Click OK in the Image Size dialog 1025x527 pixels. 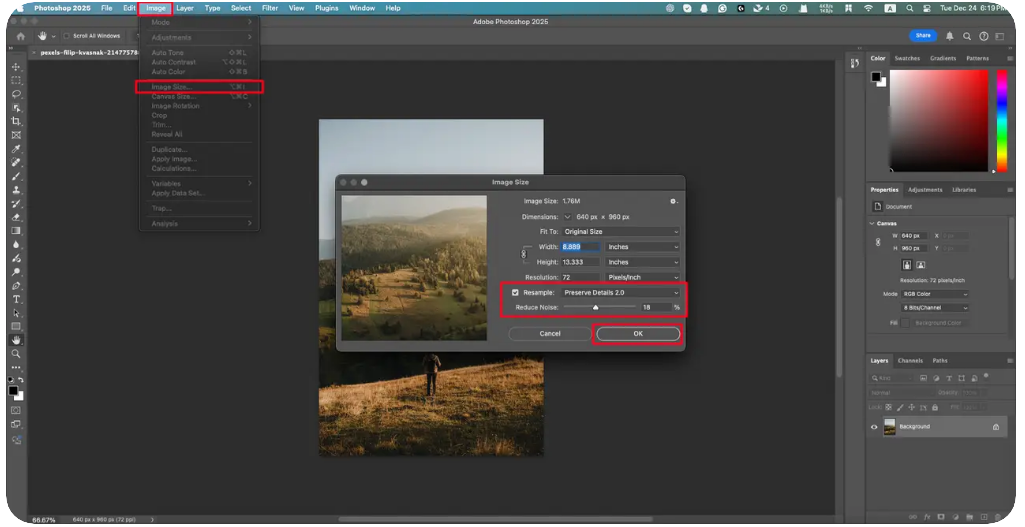tap(638, 333)
